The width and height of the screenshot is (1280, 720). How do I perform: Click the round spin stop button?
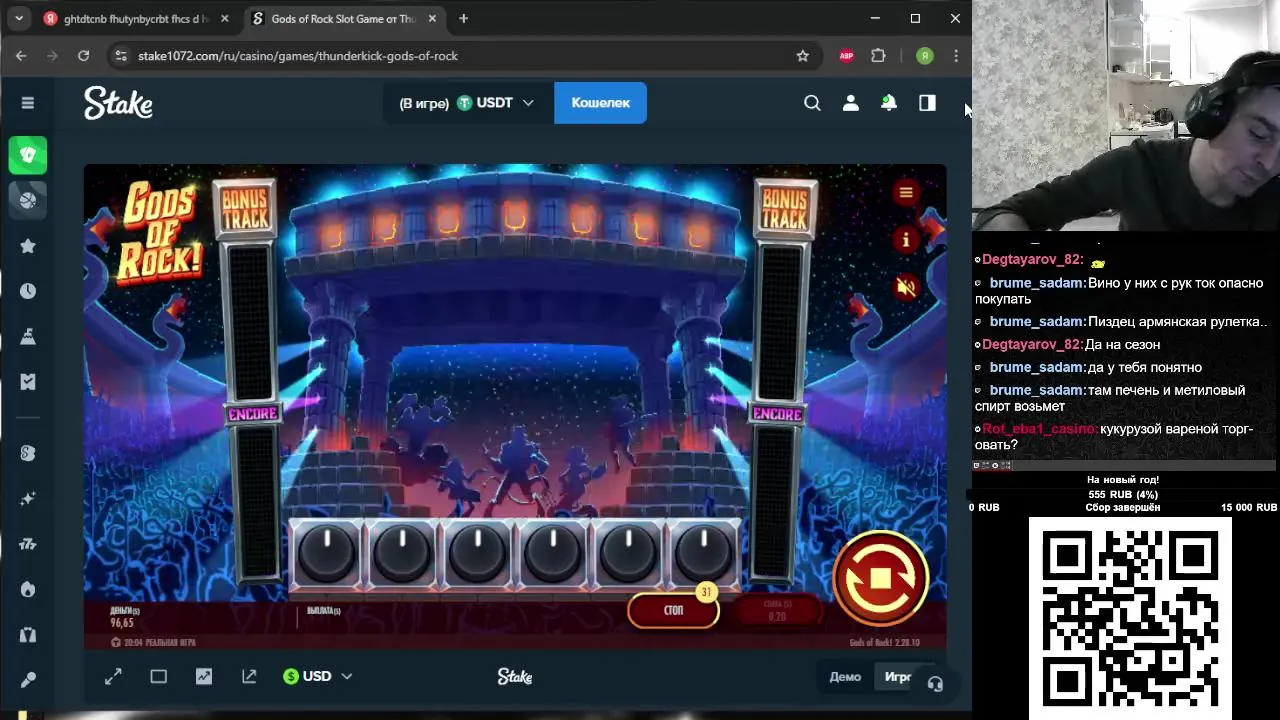880,578
